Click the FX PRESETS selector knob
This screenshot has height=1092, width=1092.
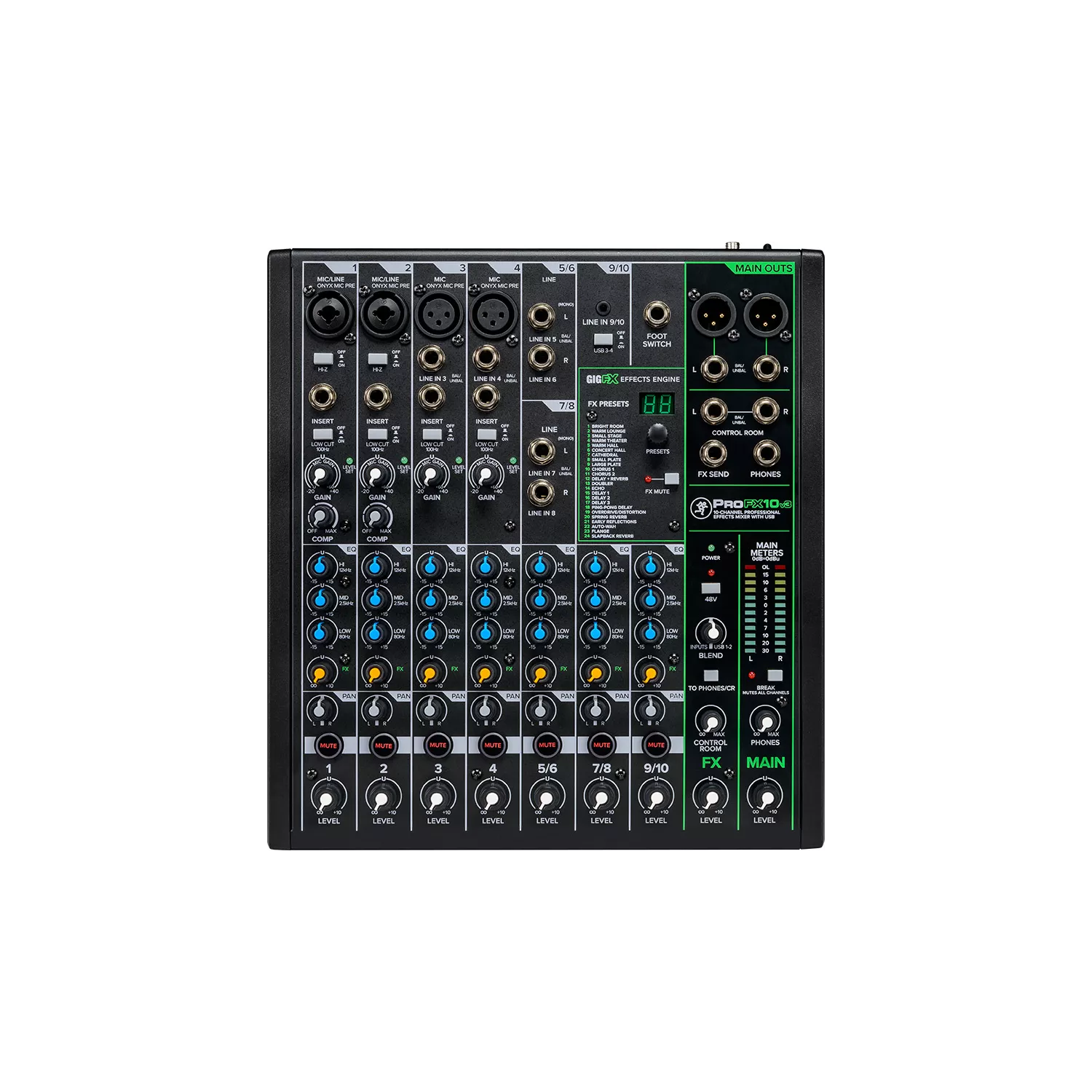click(x=657, y=434)
